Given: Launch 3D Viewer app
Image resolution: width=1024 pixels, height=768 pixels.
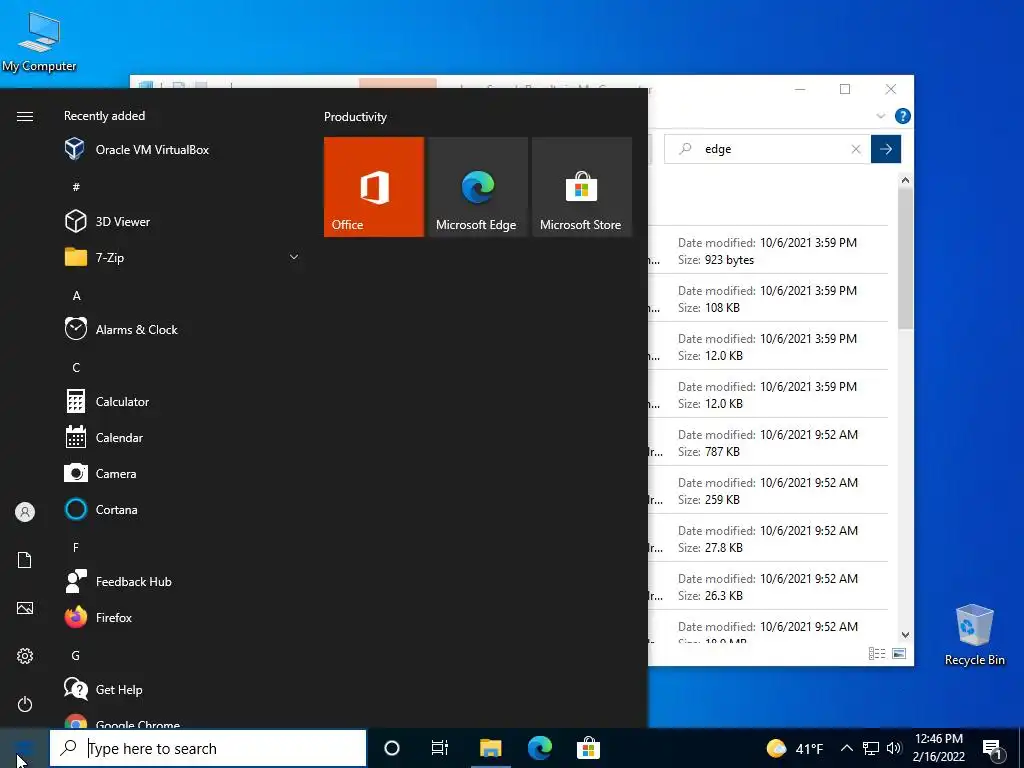Looking at the screenshot, I should (x=108, y=221).
